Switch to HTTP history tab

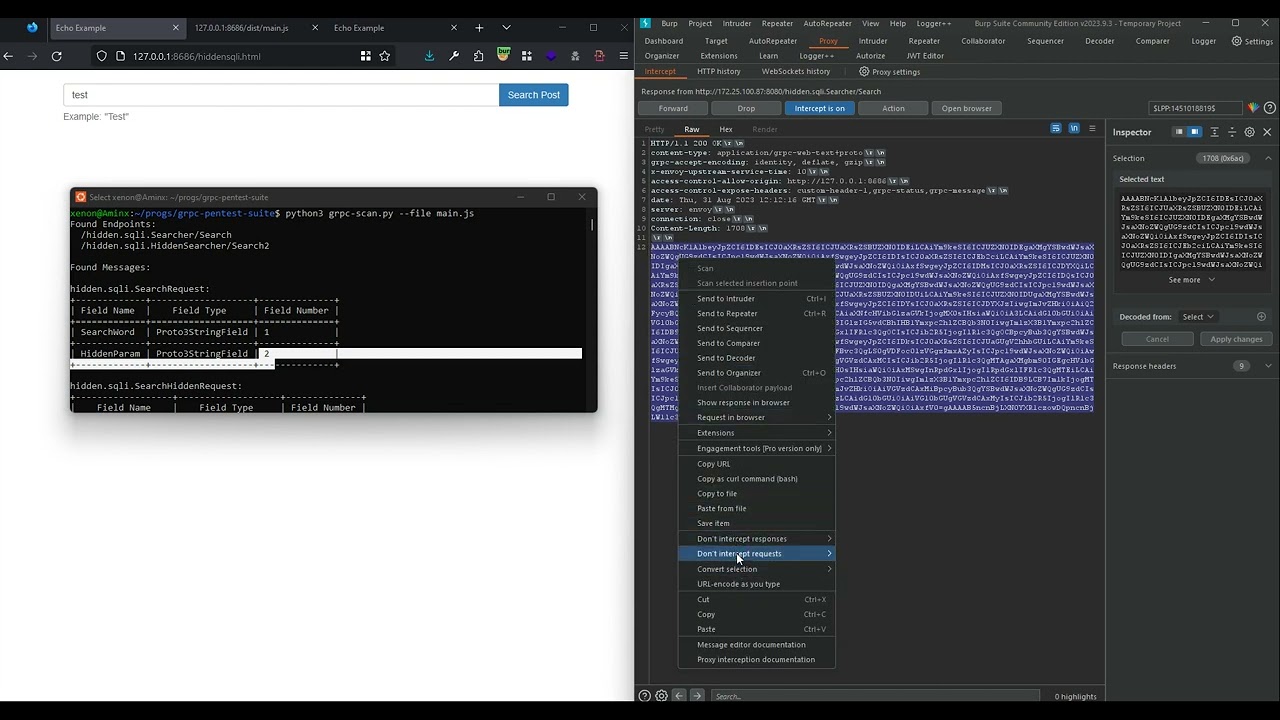coord(719,71)
